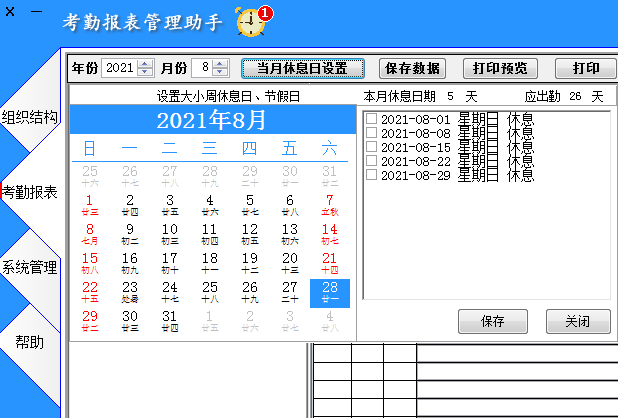
Task: Check the 2021-08-15 rest day checkbox
Action: [x=371, y=147]
